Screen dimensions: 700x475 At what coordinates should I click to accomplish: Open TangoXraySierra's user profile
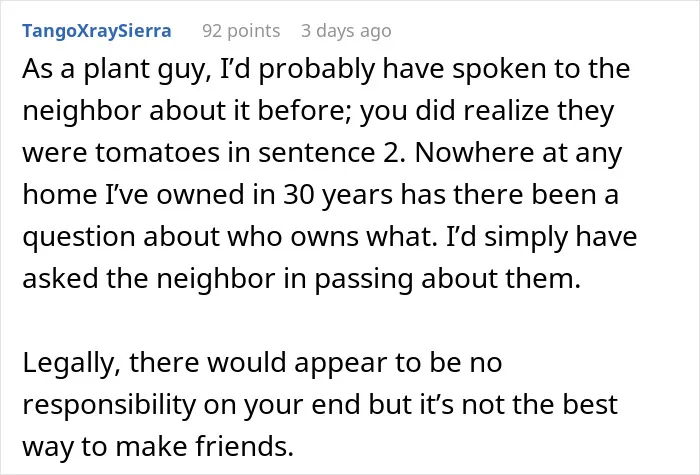tap(97, 31)
